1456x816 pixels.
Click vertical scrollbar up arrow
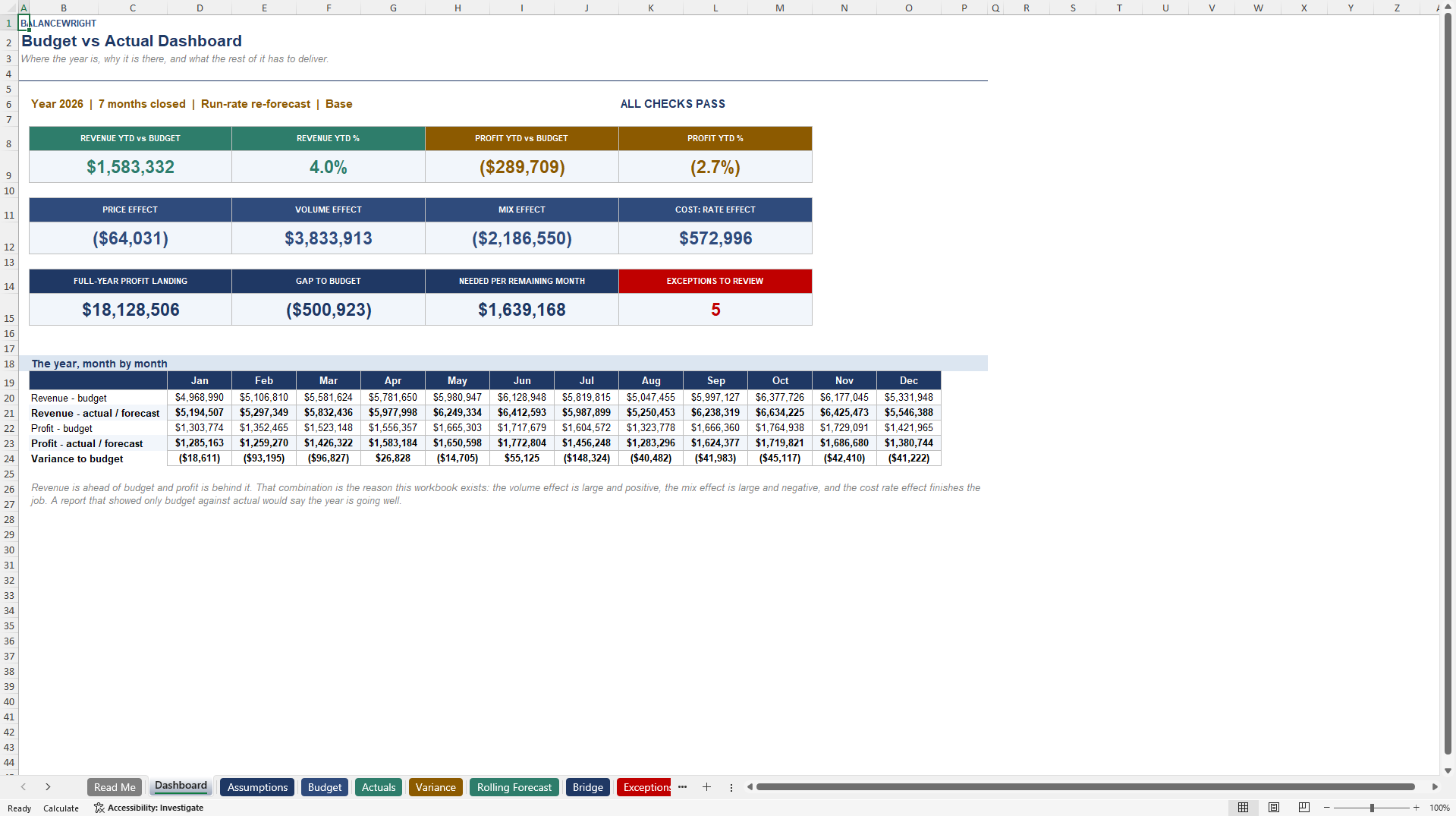click(1448, 7)
